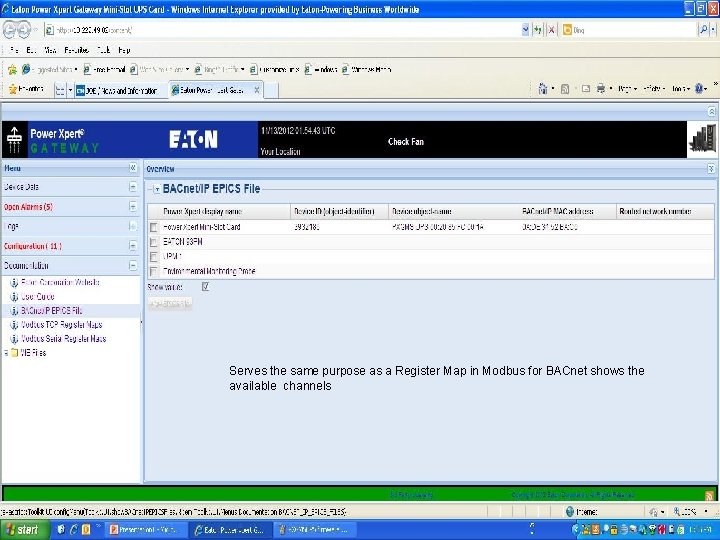Click the orange RSS icon in green footer
Viewport: 720px width, 540px height.
click(709, 495)
